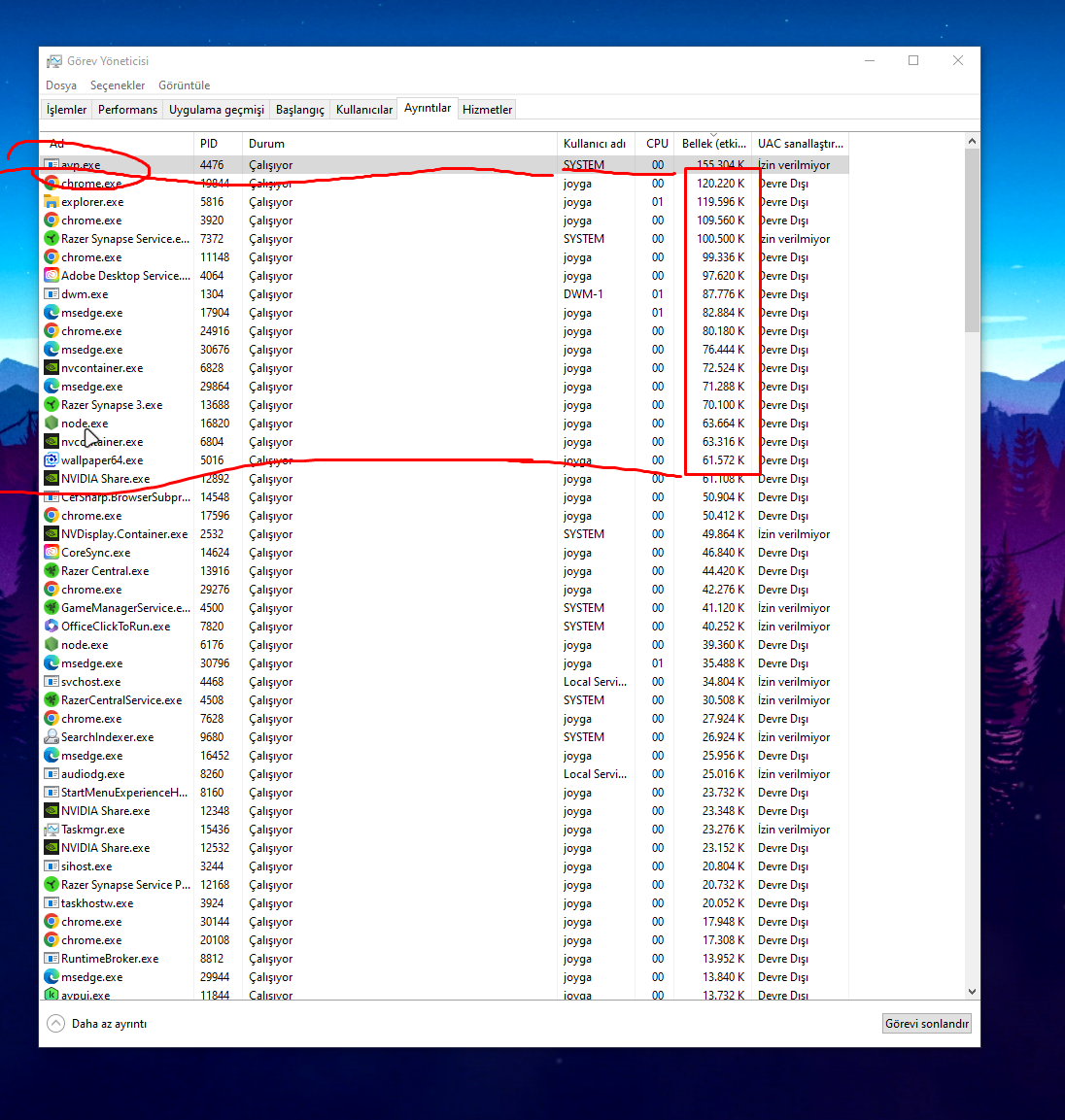This screenshot has height=1120, width=1065.
Task: Click the Taskmgr.exe icon
Action: tap(51, 830)
